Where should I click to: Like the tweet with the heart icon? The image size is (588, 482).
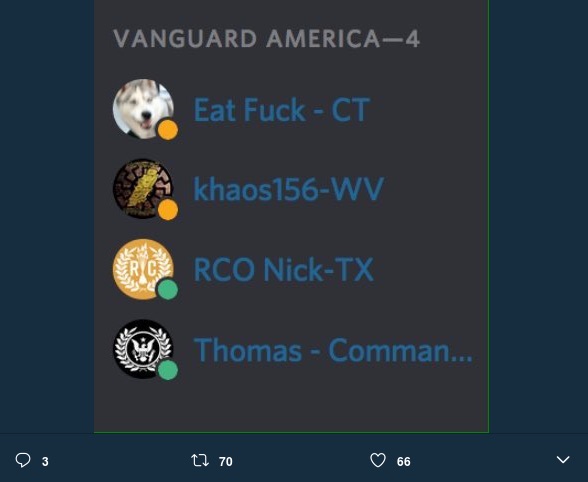coord(378,460)
